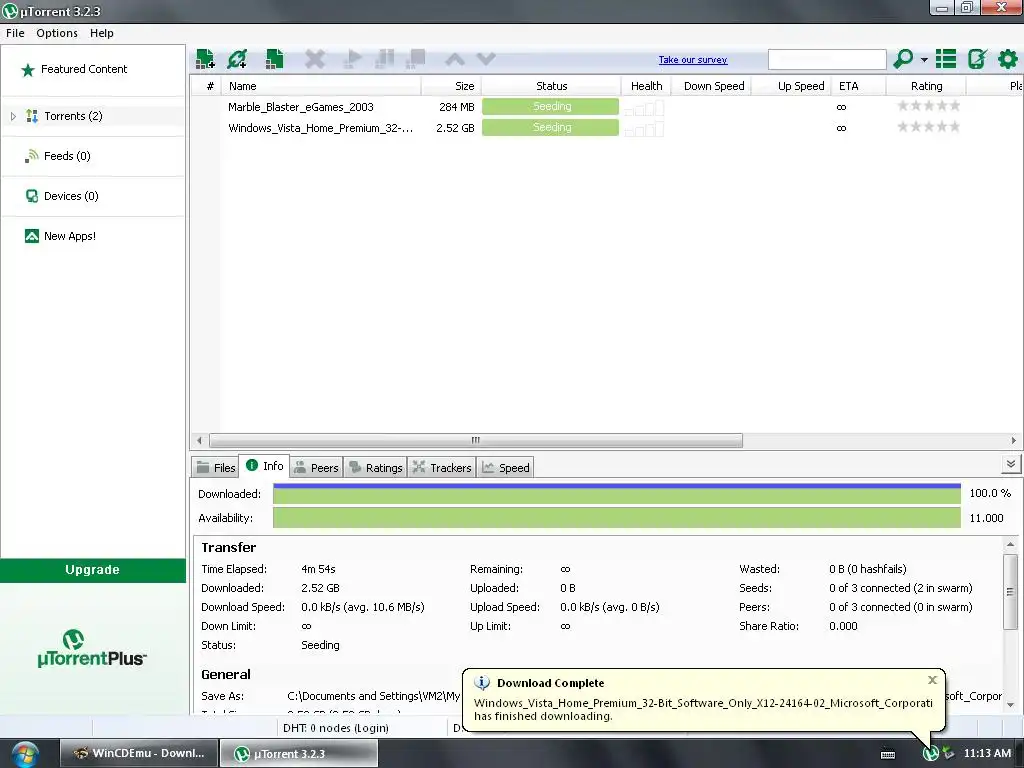The width and height of the screenshot is (1024, 768).
Task: Click the green Upgrade button
Action: point(93,569)
